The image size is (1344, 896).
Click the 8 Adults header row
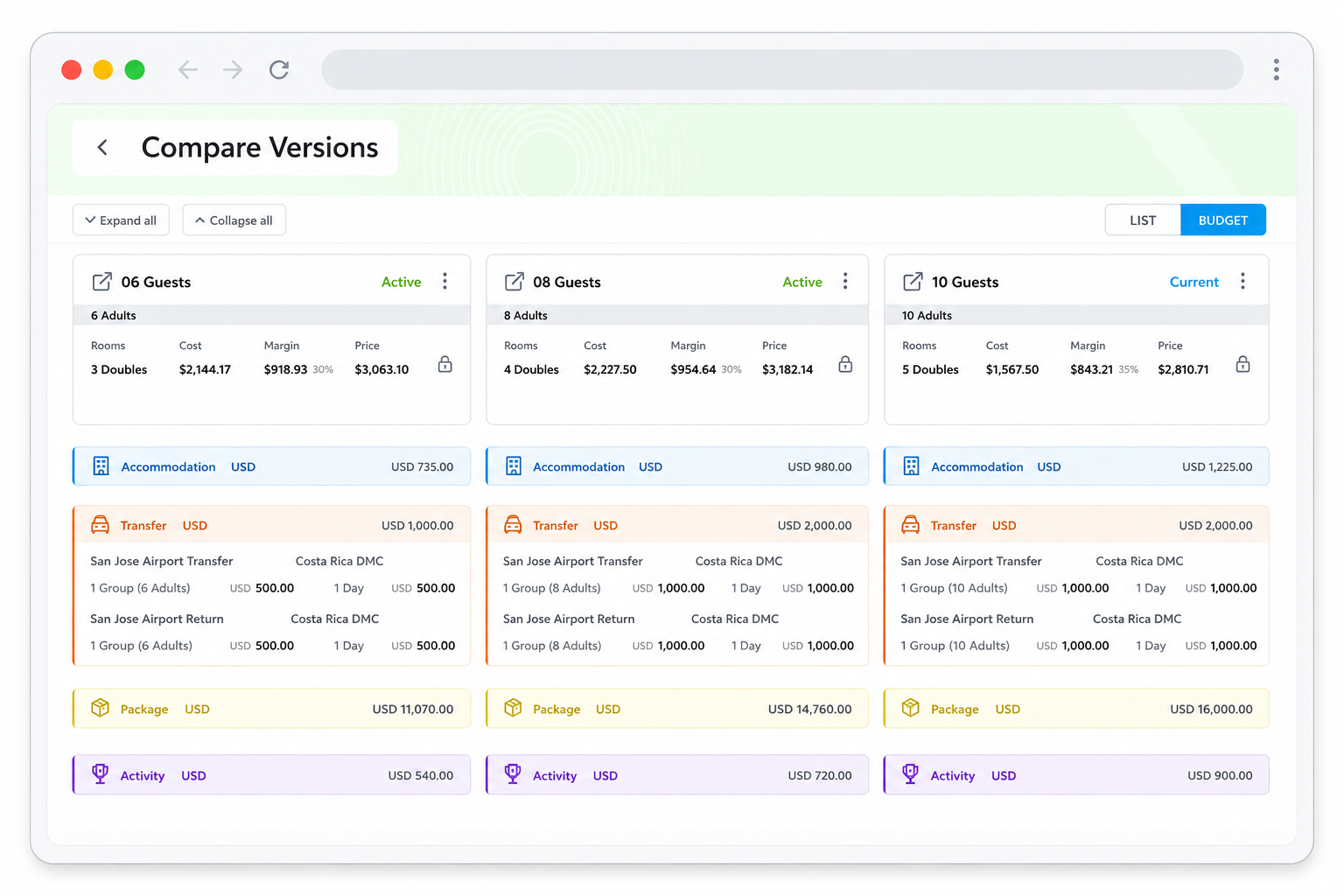(x=677, y=315)
